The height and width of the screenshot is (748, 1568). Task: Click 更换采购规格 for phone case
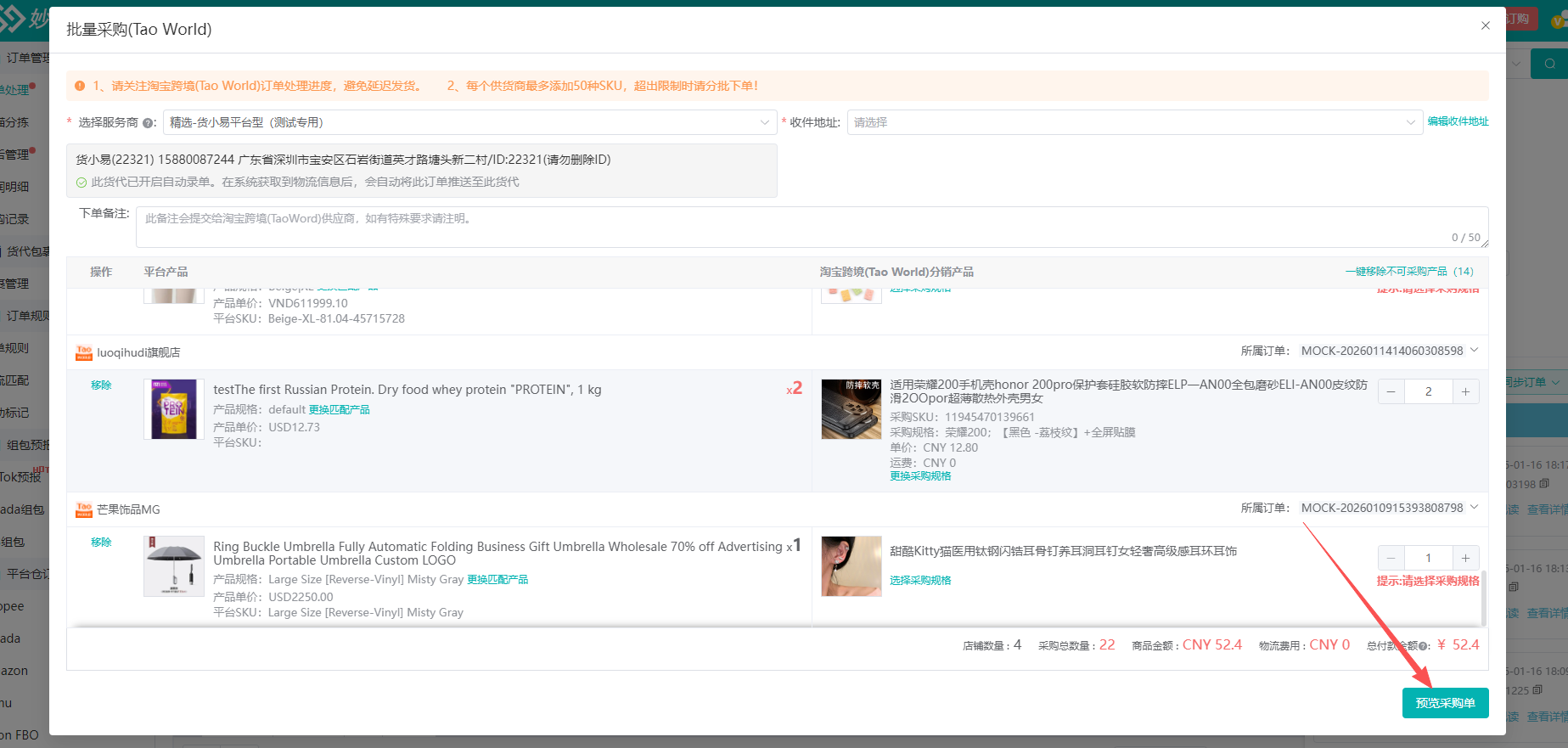920,476
